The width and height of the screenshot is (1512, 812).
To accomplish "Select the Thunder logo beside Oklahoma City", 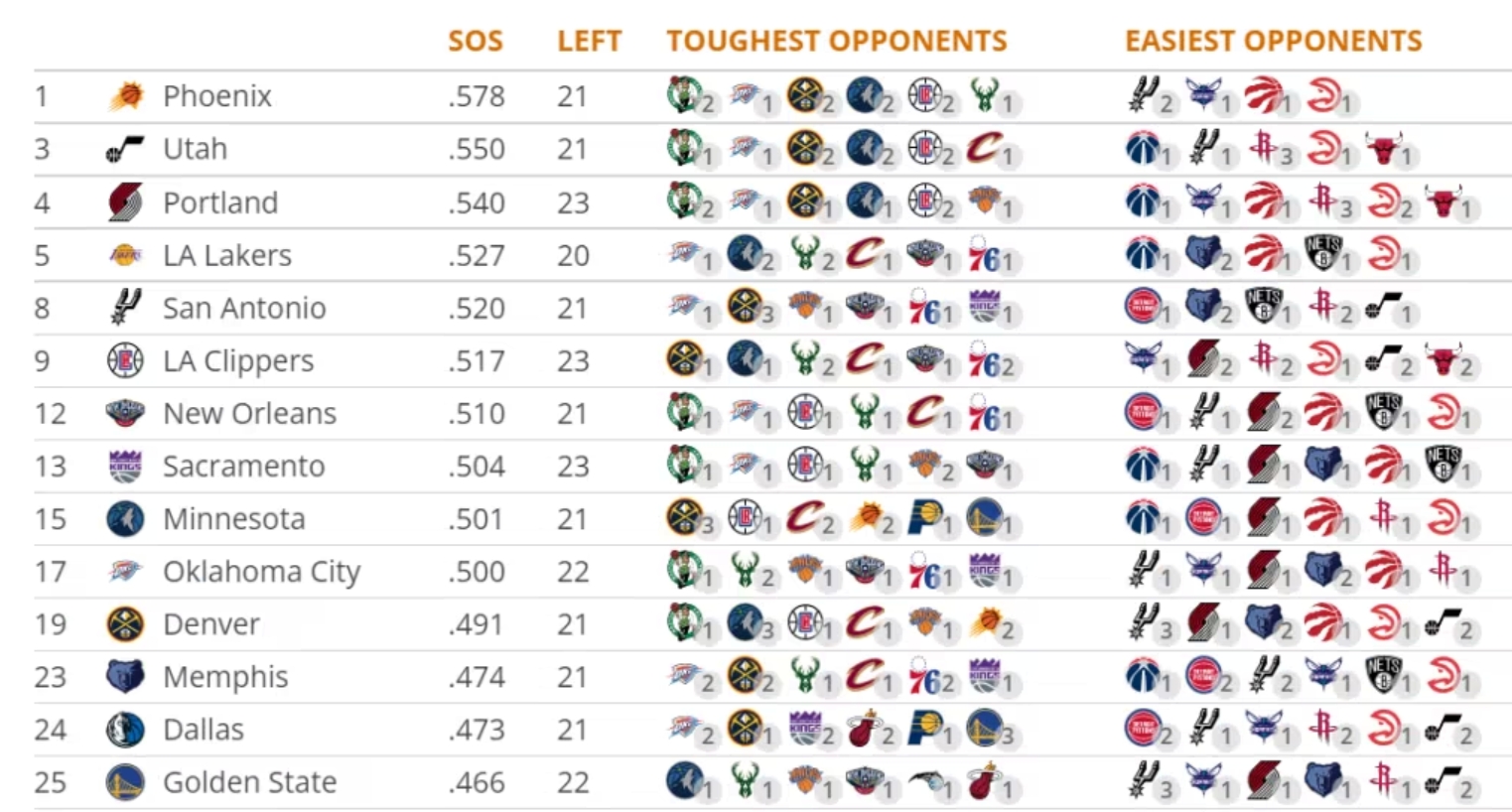I will tap(126, 572).
